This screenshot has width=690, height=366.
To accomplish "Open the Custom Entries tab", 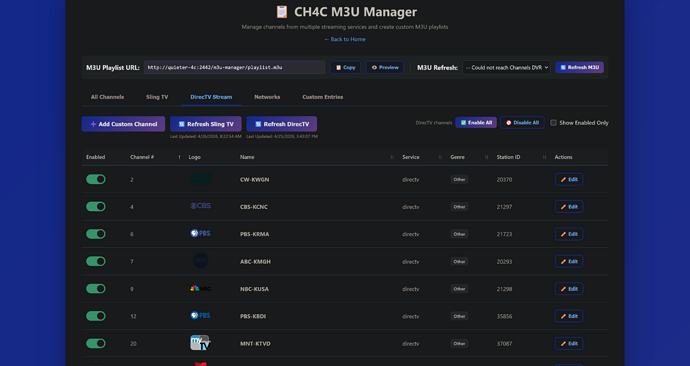I will click(x=323, y=97).
